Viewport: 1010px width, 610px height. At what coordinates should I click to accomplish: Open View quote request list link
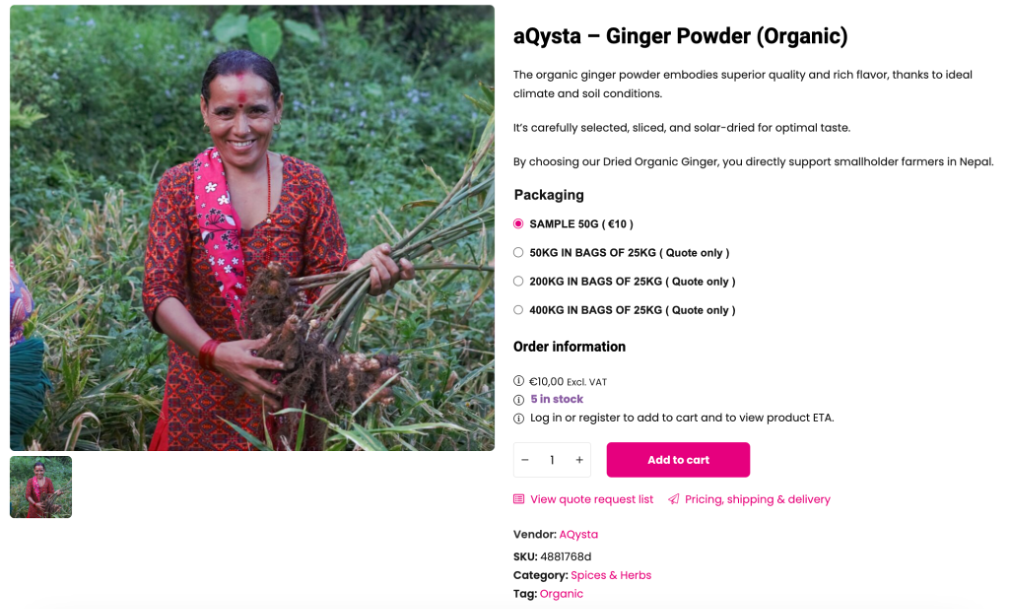[x=591, y=499]
